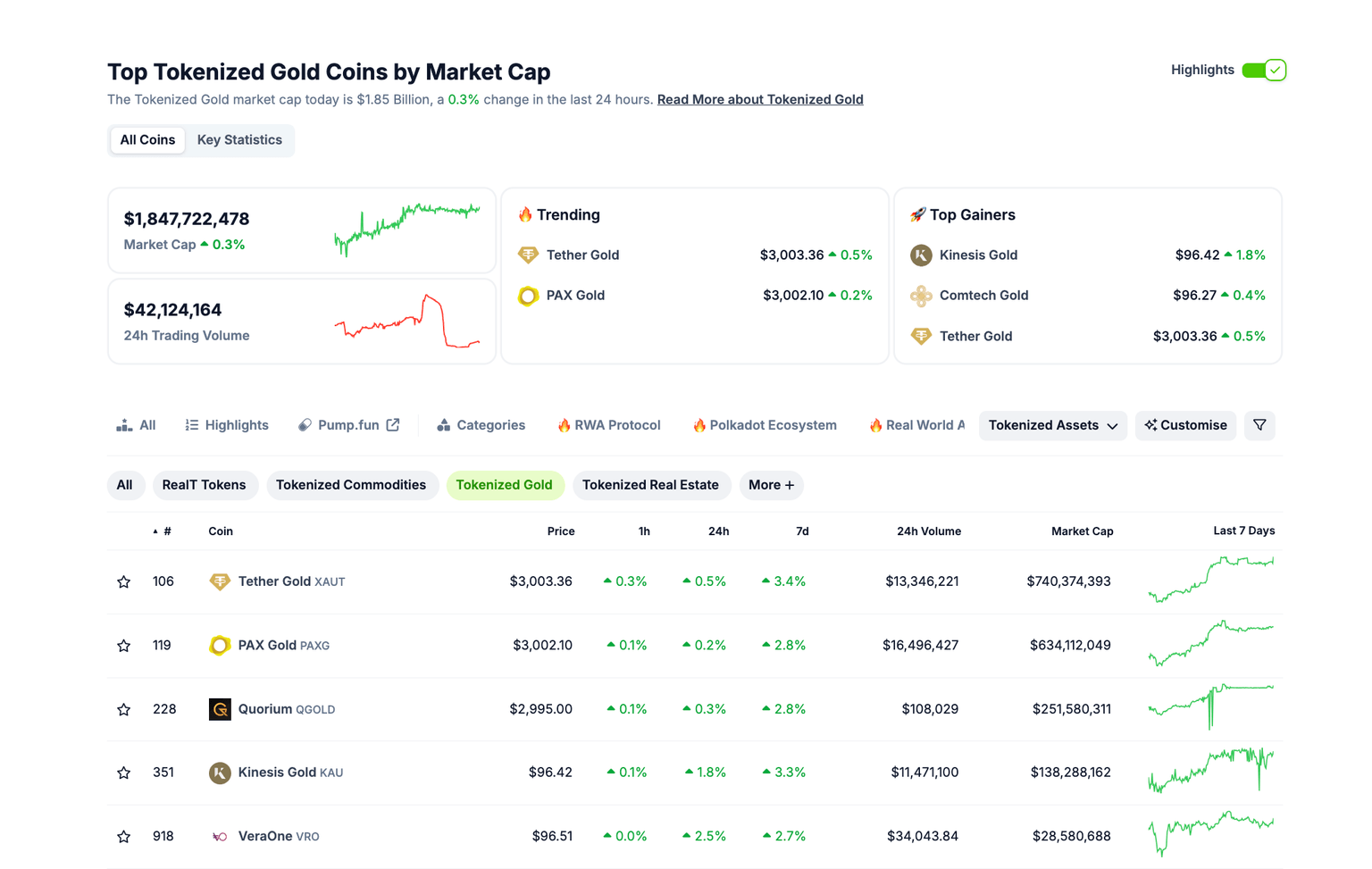Image resolution: width=1372 pixels, height=869 pixels.
Task: Click the VeraOne VRO coin logo
Action: click(220, 837)
